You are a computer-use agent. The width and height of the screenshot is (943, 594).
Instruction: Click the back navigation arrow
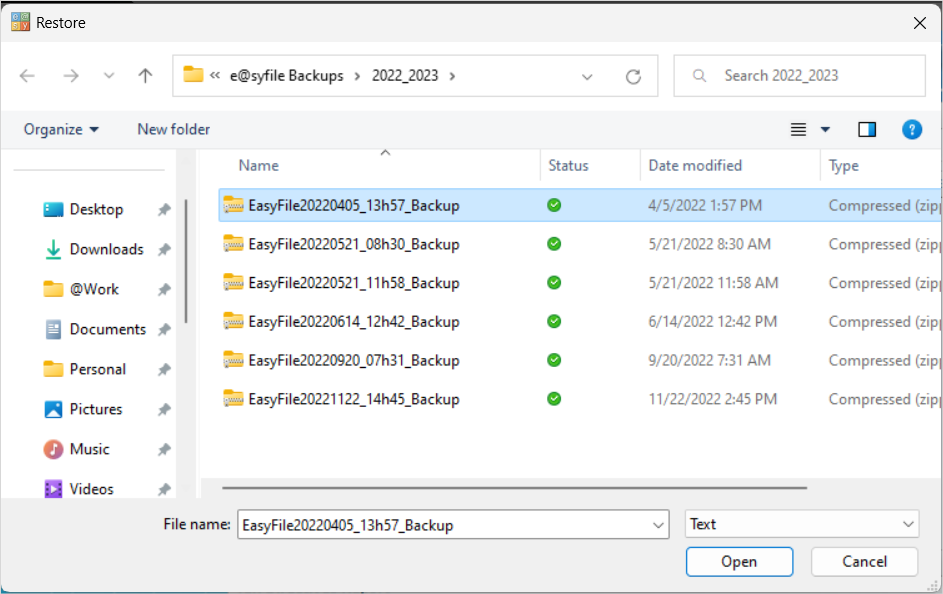click(x=27, y=75)
